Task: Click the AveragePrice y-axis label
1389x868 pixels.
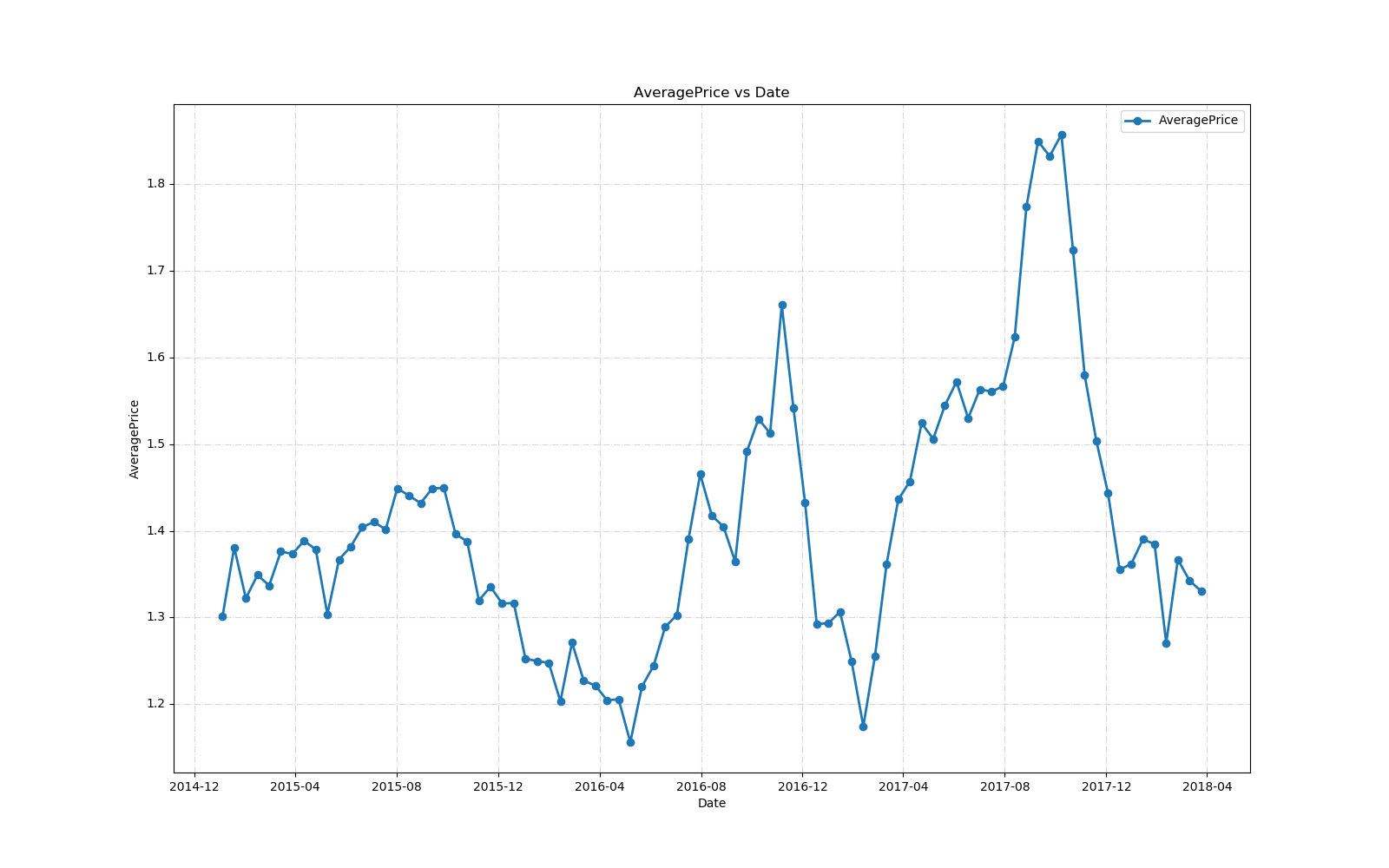Action: 135,438
